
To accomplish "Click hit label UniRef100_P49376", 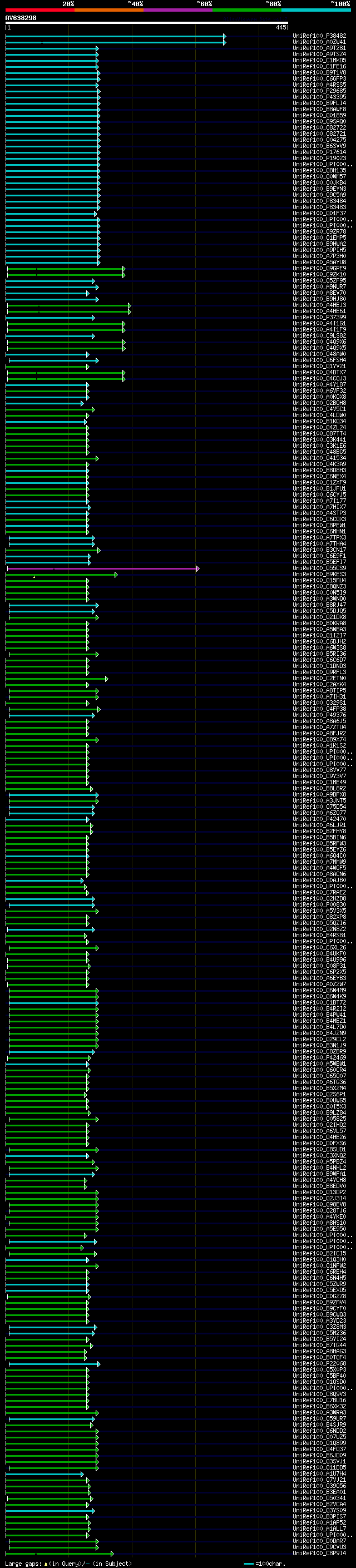I will (319, 715).
